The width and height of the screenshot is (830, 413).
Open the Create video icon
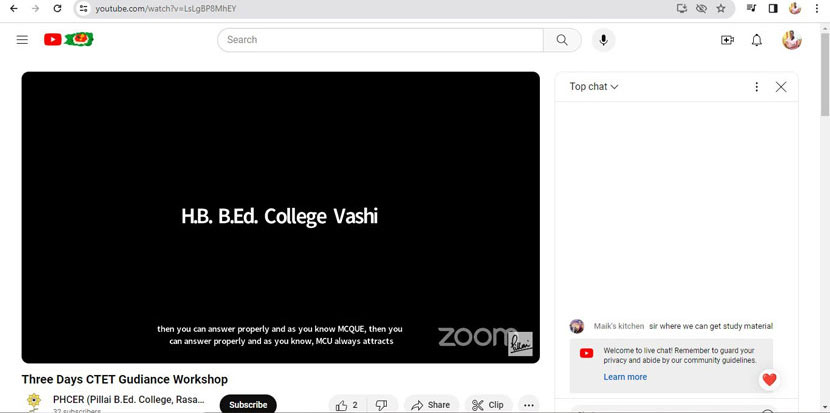pos(727,40)
